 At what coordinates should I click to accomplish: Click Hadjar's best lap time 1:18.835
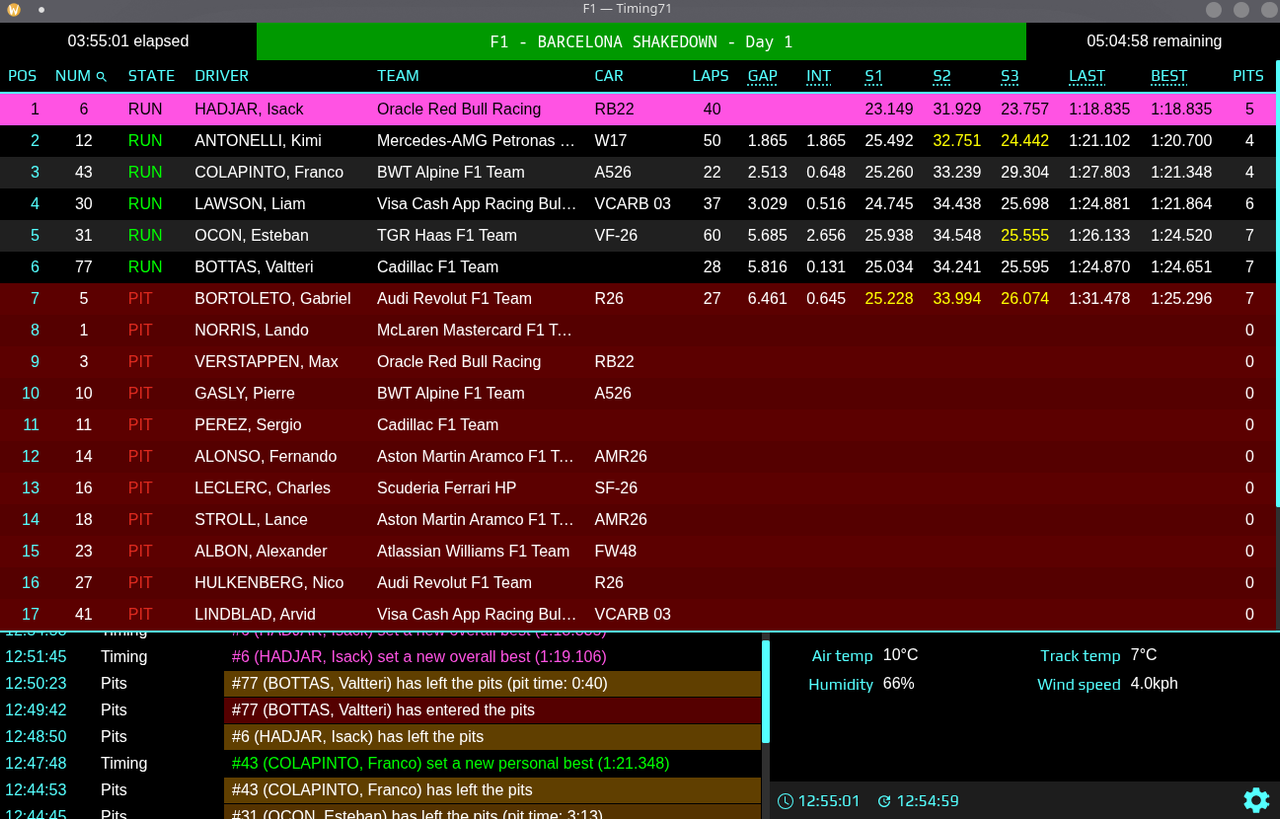point(1181,109)
